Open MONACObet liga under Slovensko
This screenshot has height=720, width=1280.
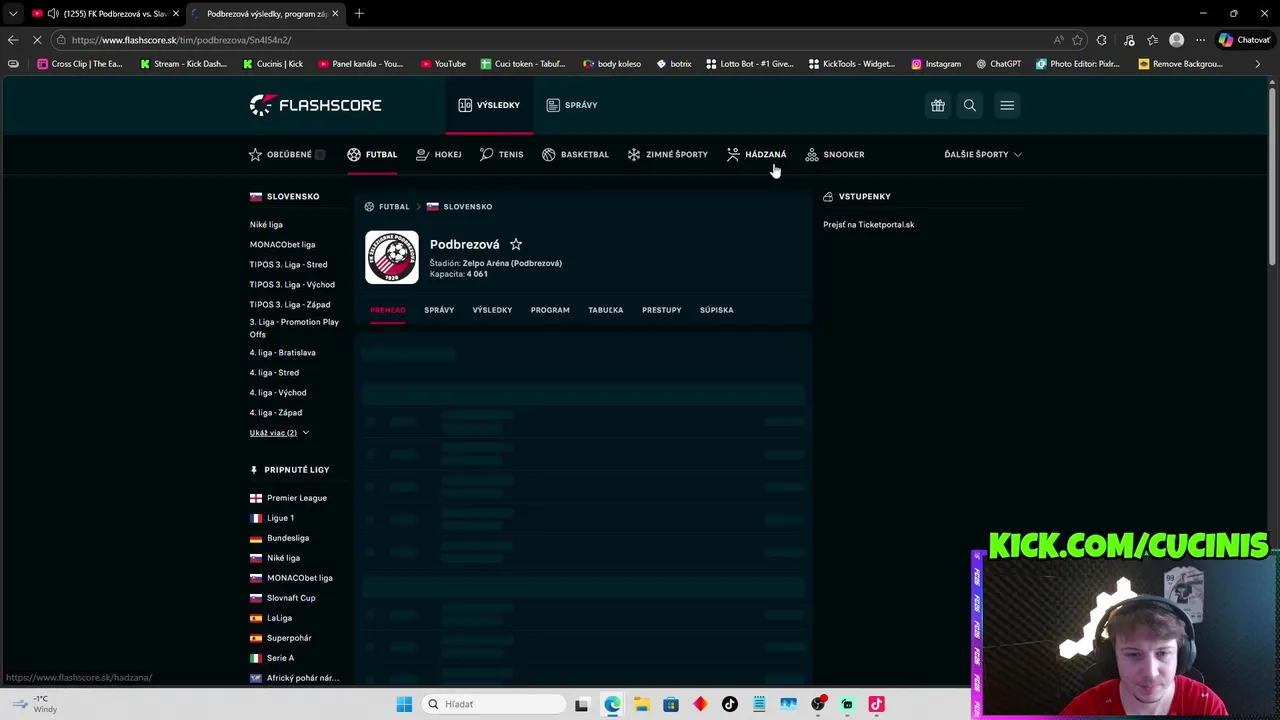[282, 245]
